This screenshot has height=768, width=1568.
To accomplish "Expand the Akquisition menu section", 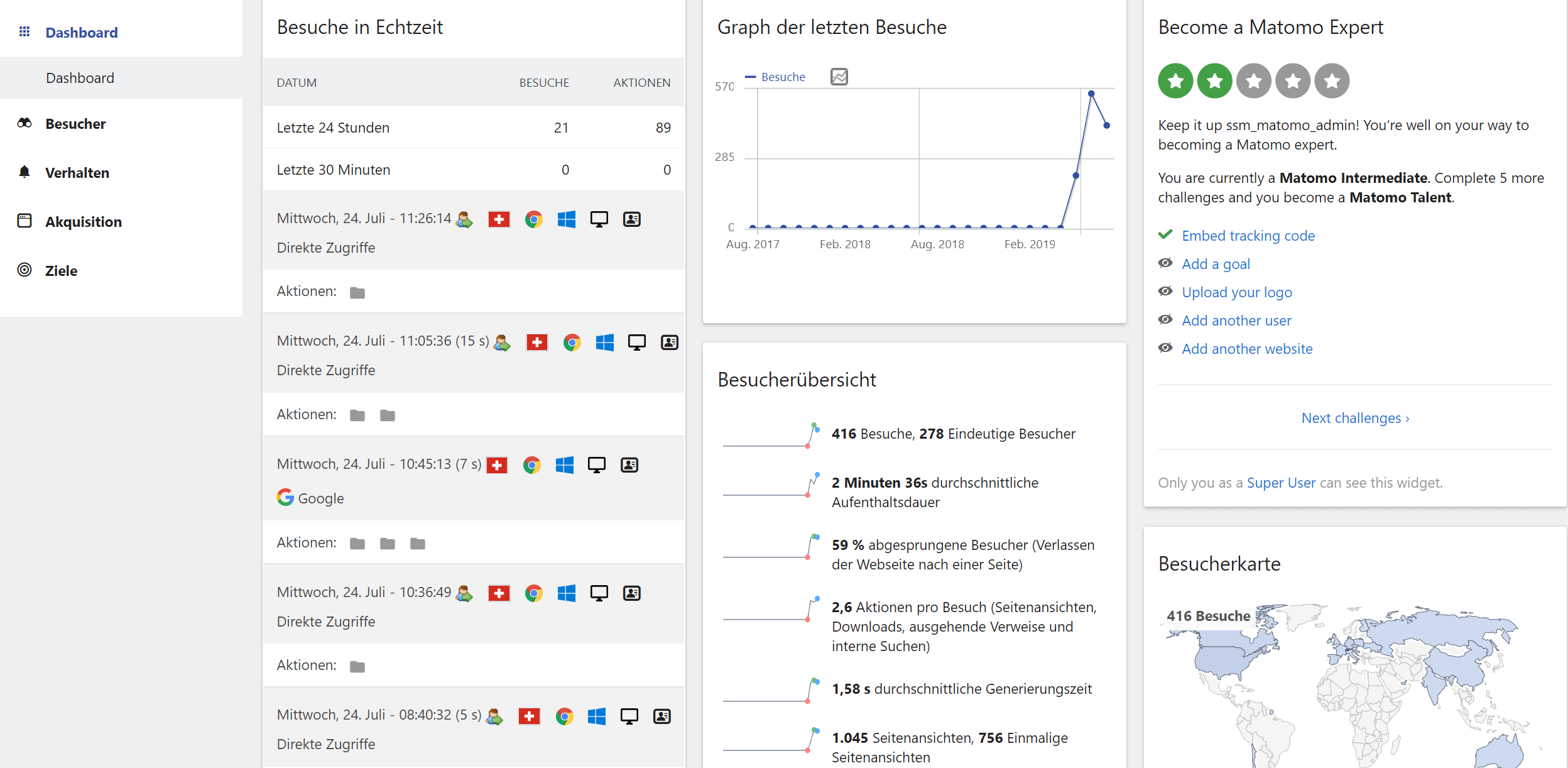I will tap(84, 222).
